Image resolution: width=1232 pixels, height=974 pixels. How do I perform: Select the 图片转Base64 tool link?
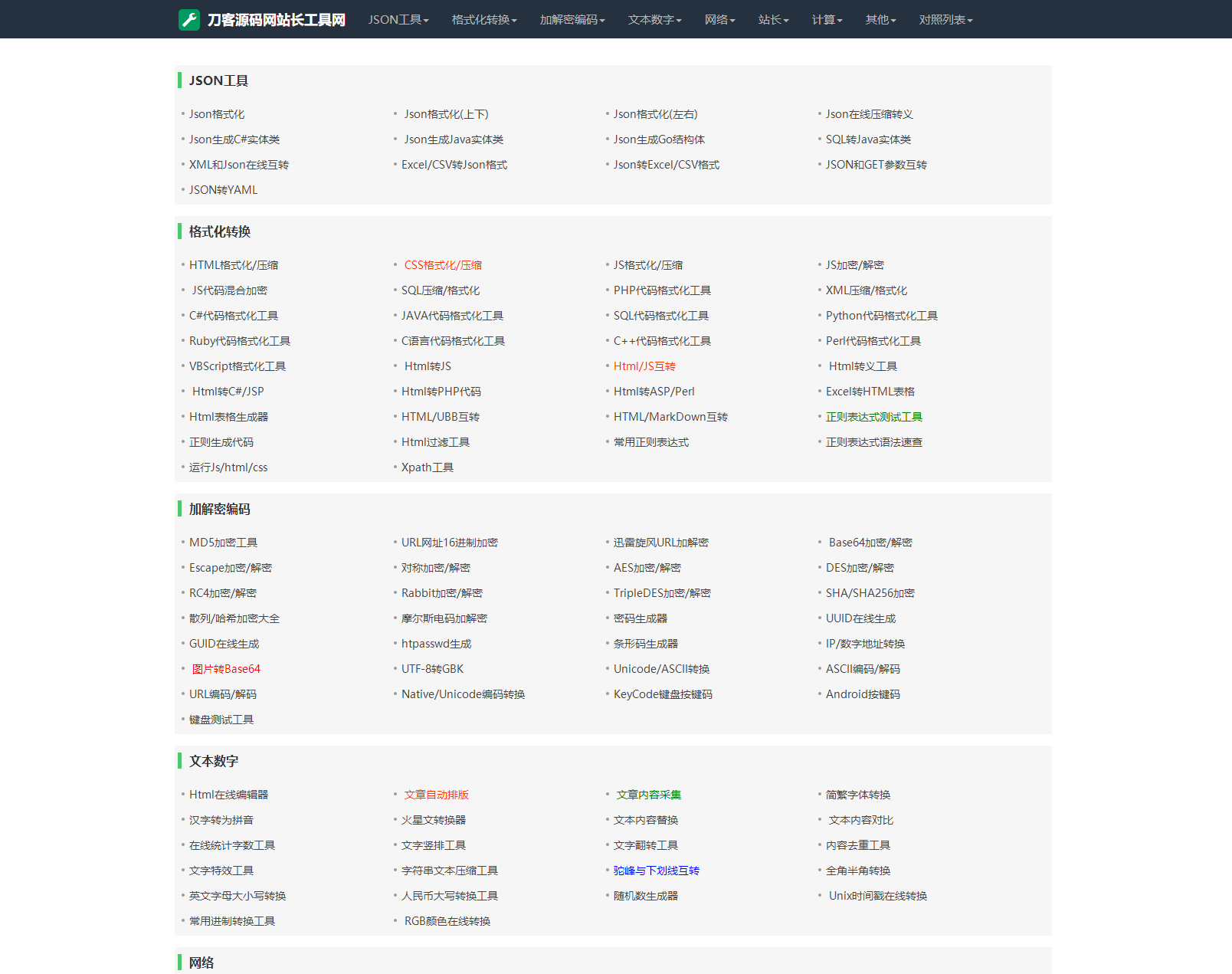226,669
